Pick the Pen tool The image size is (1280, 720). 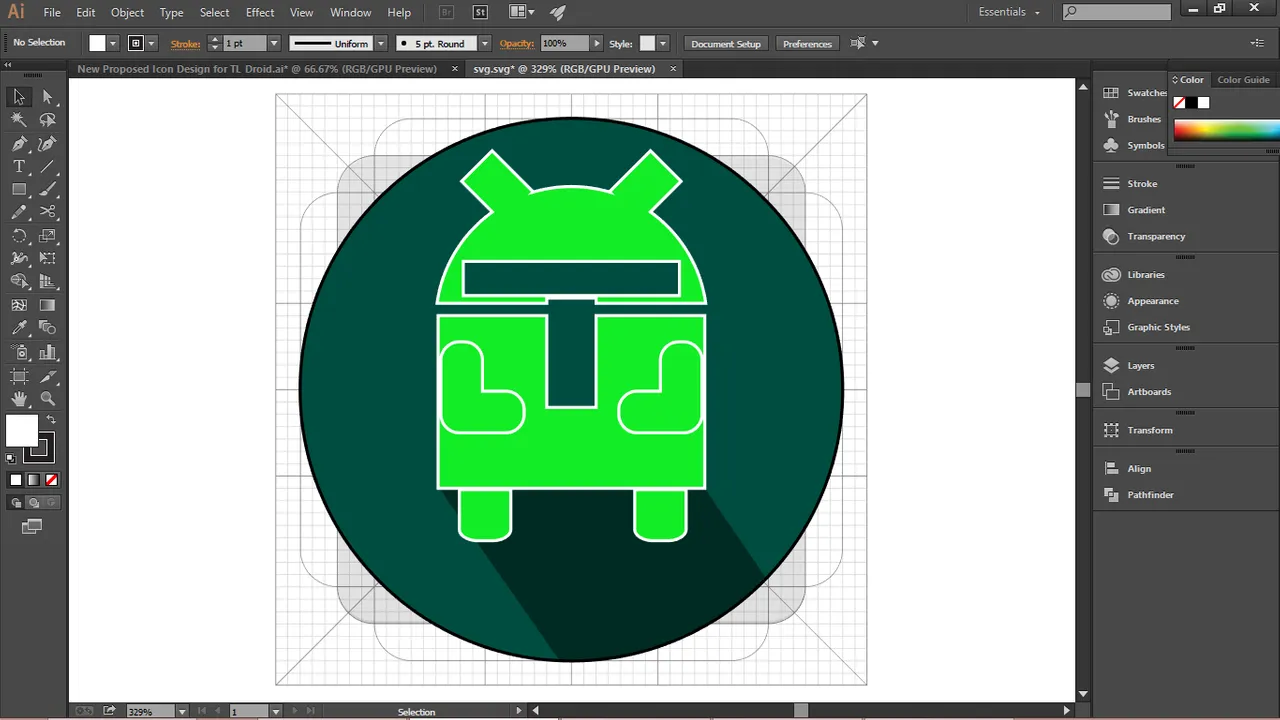[19, 143]
